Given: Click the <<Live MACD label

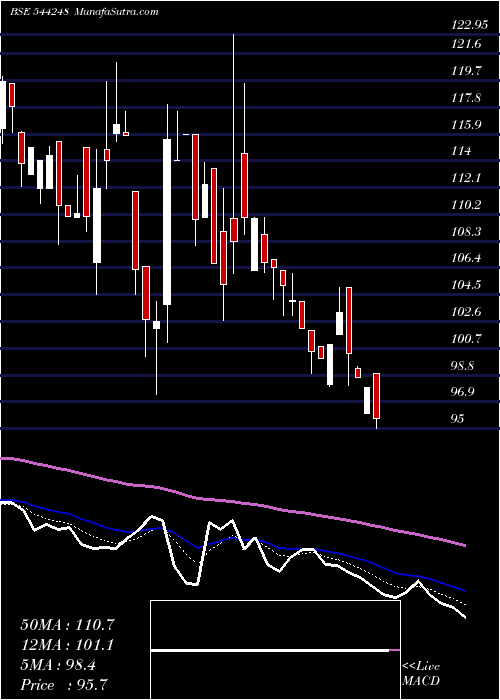Looking at the screenshot, I should tap(421, 674).
